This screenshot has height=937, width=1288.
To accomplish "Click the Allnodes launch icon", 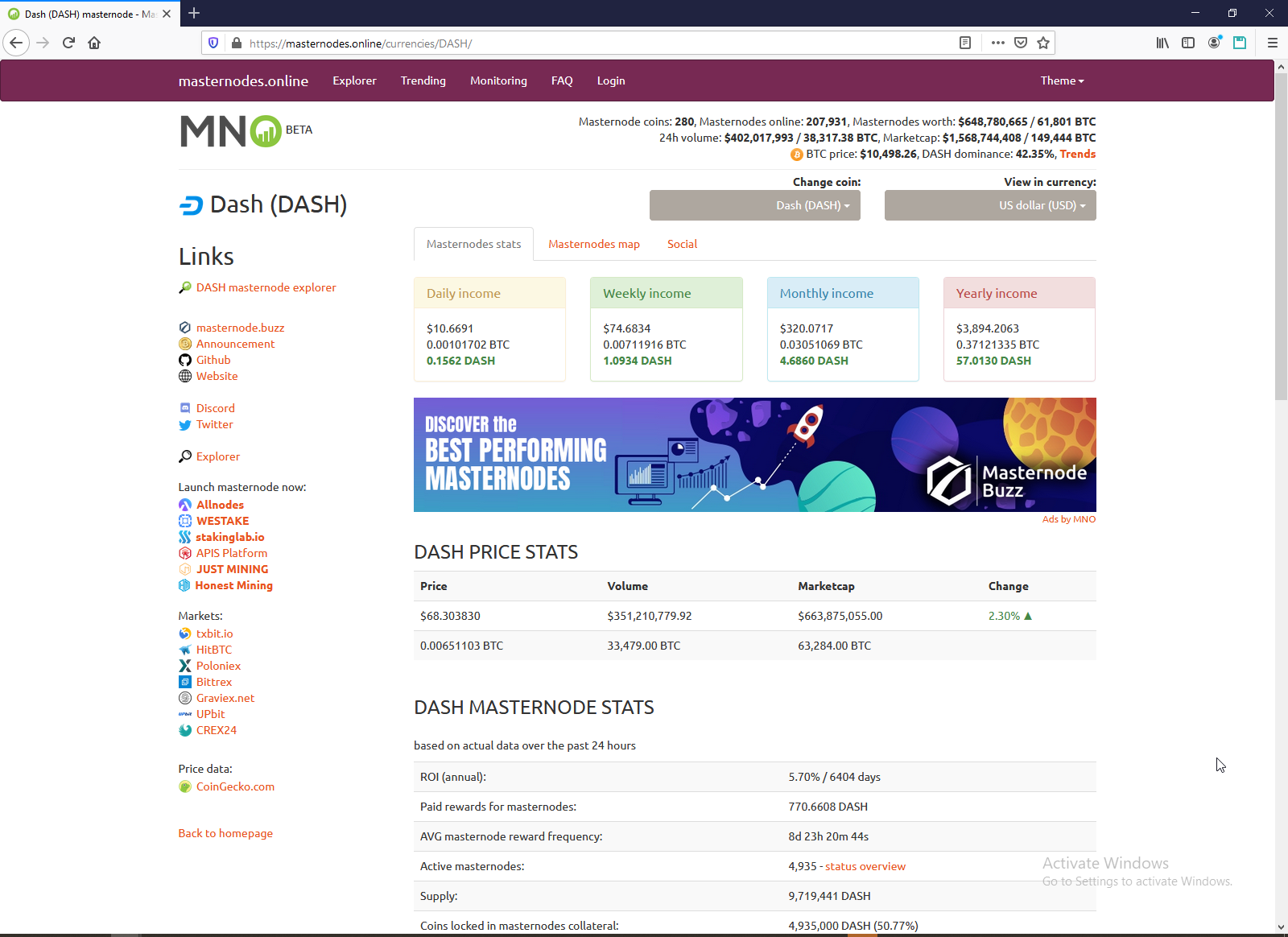I will [x=185, y=505].
